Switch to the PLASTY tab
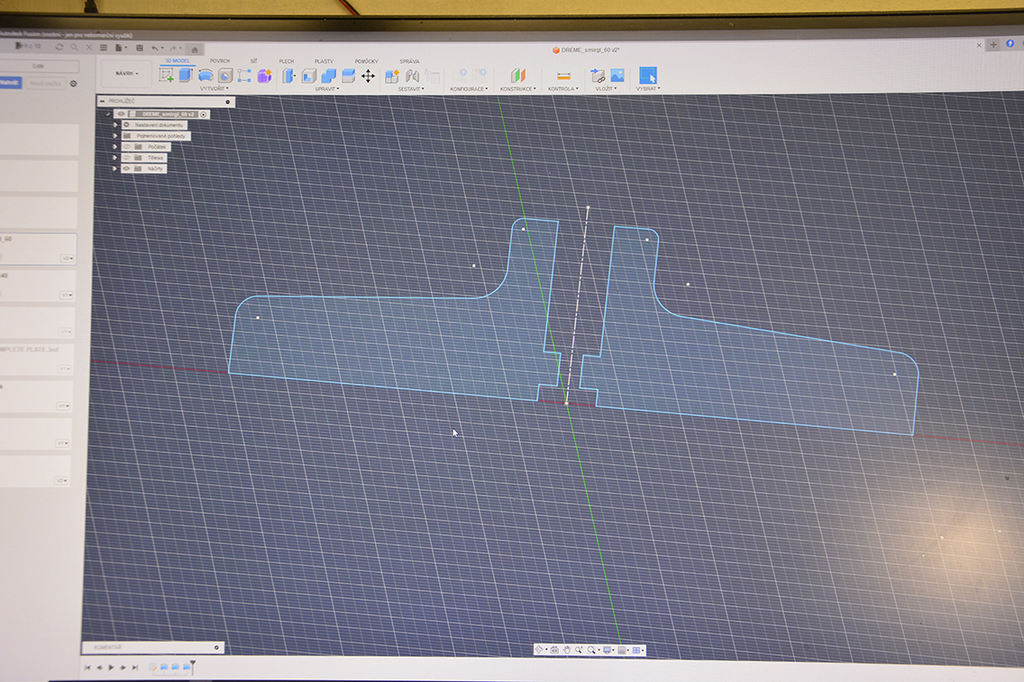This screenshot has width=1024, height=682. click(x=323, y=61)
